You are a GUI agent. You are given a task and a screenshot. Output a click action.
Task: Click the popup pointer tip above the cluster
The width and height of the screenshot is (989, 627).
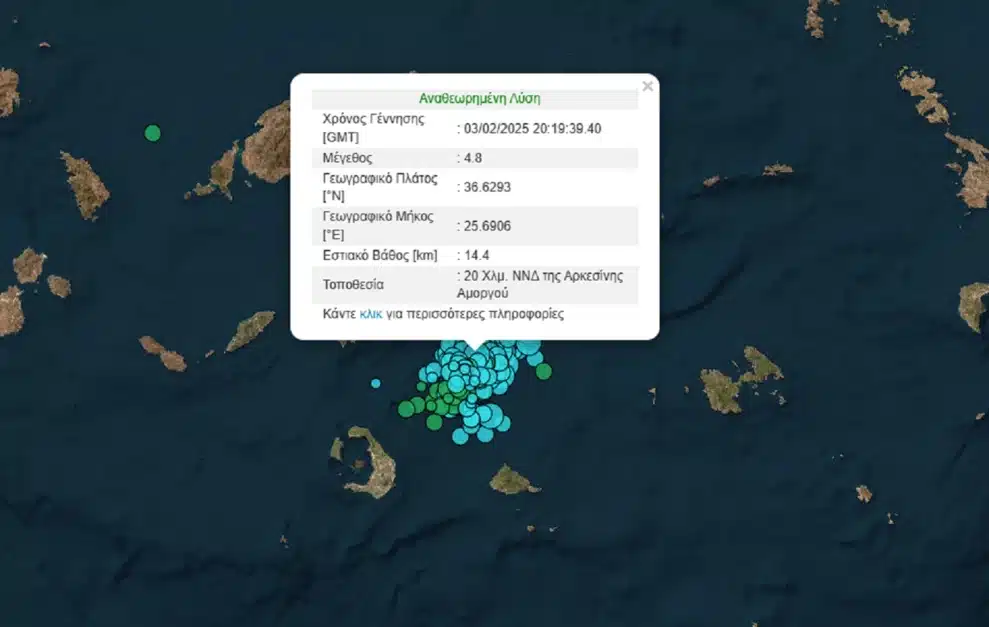(x=475, y=349)
